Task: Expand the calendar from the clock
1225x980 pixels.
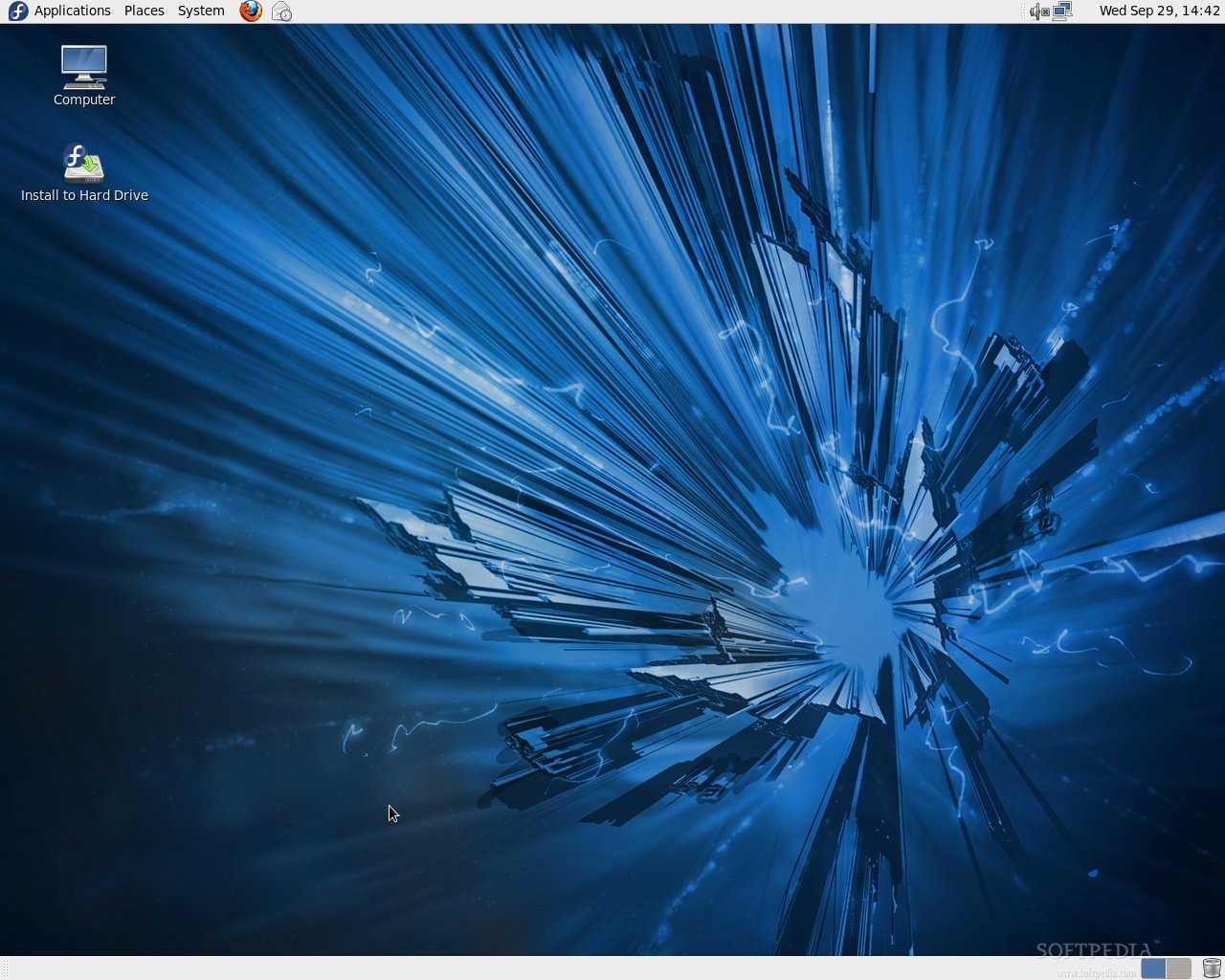Action: pyautogui.click(x=1159, y=11)
